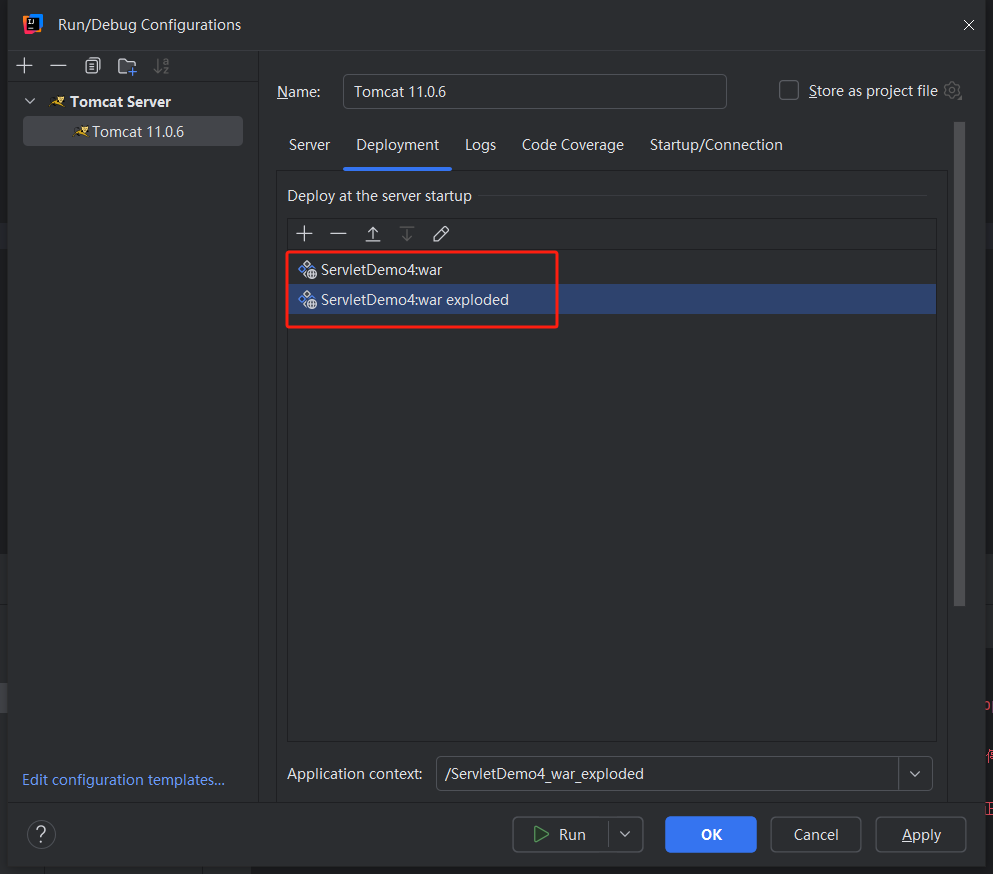This screenshot has width=993, height=874.
Task: Enable Store as project file
Action: [788, 91]
